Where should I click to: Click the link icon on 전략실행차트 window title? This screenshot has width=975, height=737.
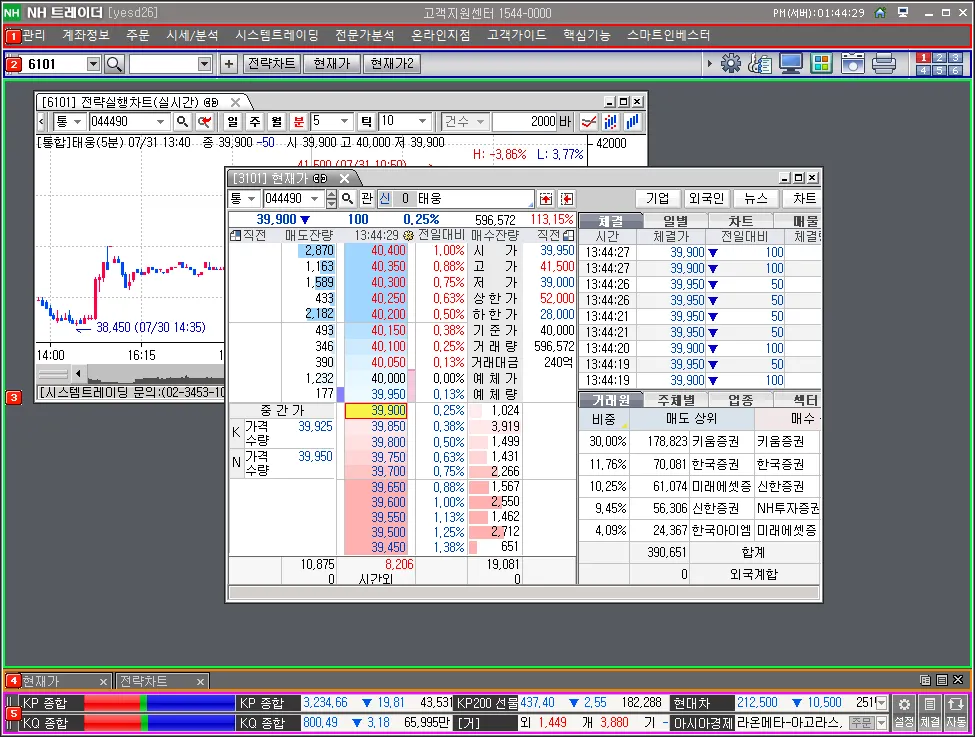click(x=211, y=102)
